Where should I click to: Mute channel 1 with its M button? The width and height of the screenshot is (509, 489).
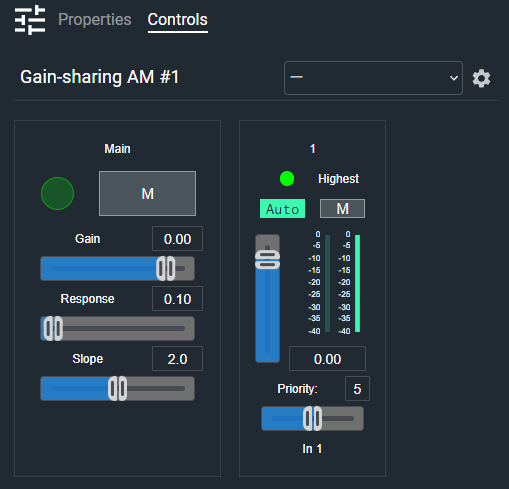point(342,209)
